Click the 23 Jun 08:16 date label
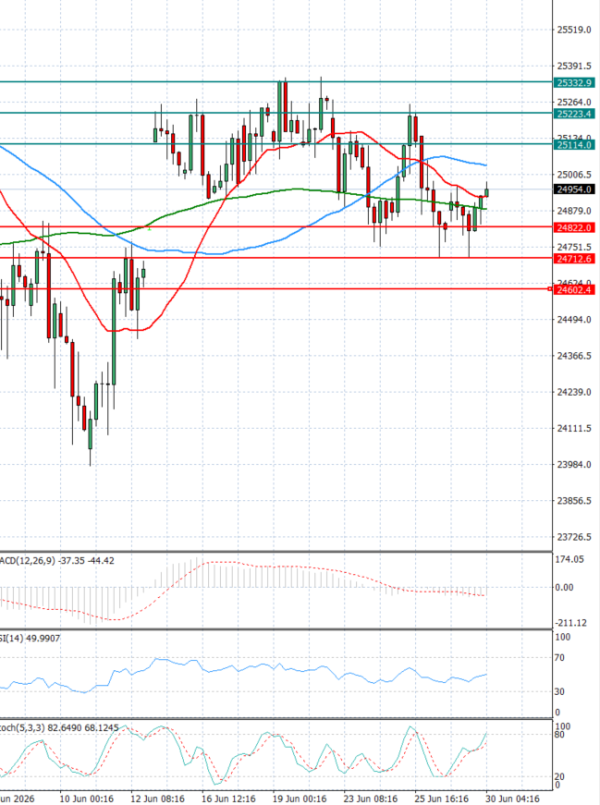Viewport: 600px width, 805px height. tap(371, 799)
